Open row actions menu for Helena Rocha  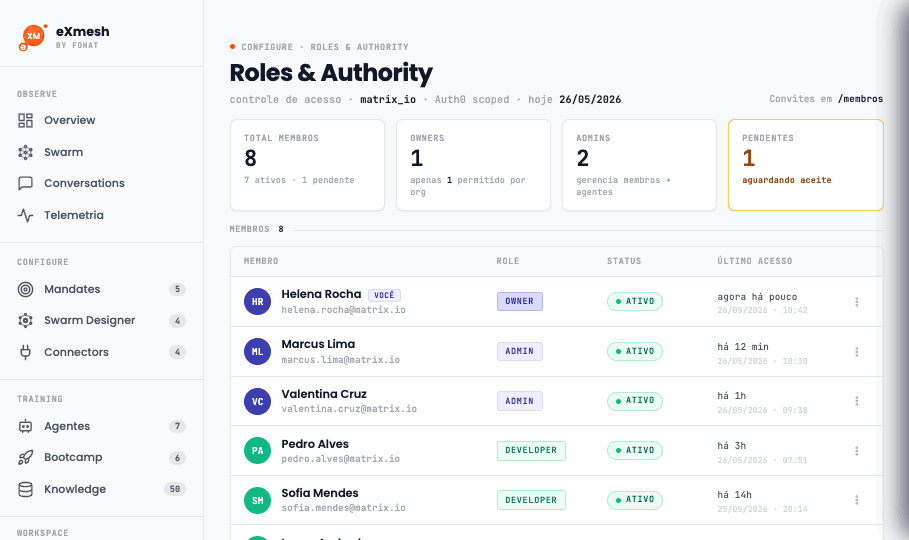856,302
